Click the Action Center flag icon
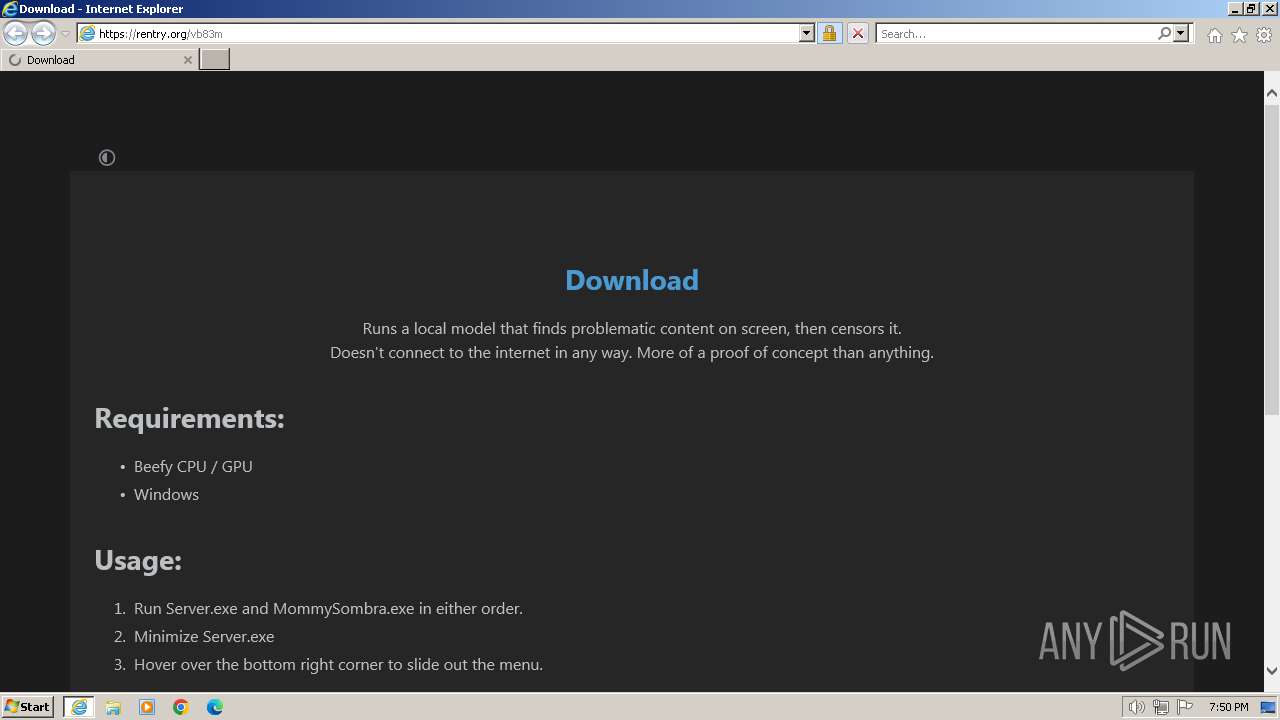This screenshot has width=1280, height=720. 1185,707
